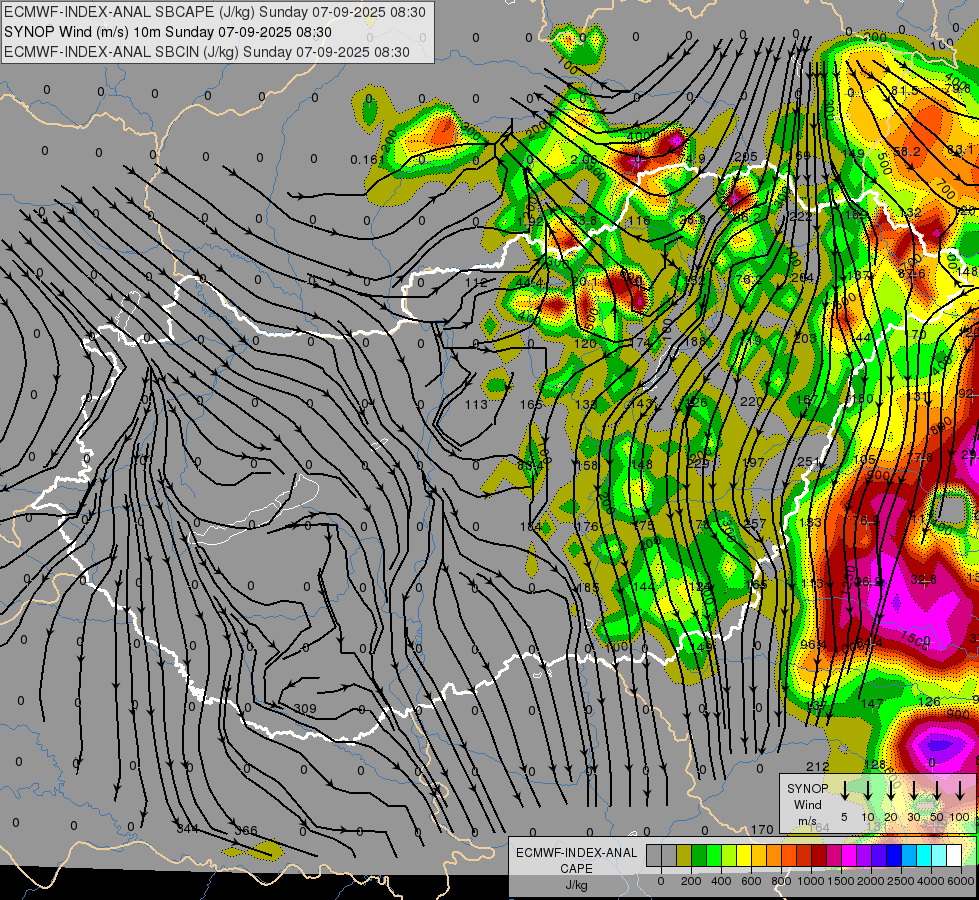Pick the sky blue CAPE legend swatch
The width and height of the screenshot is (979, 900).
[x=909, y=855]
